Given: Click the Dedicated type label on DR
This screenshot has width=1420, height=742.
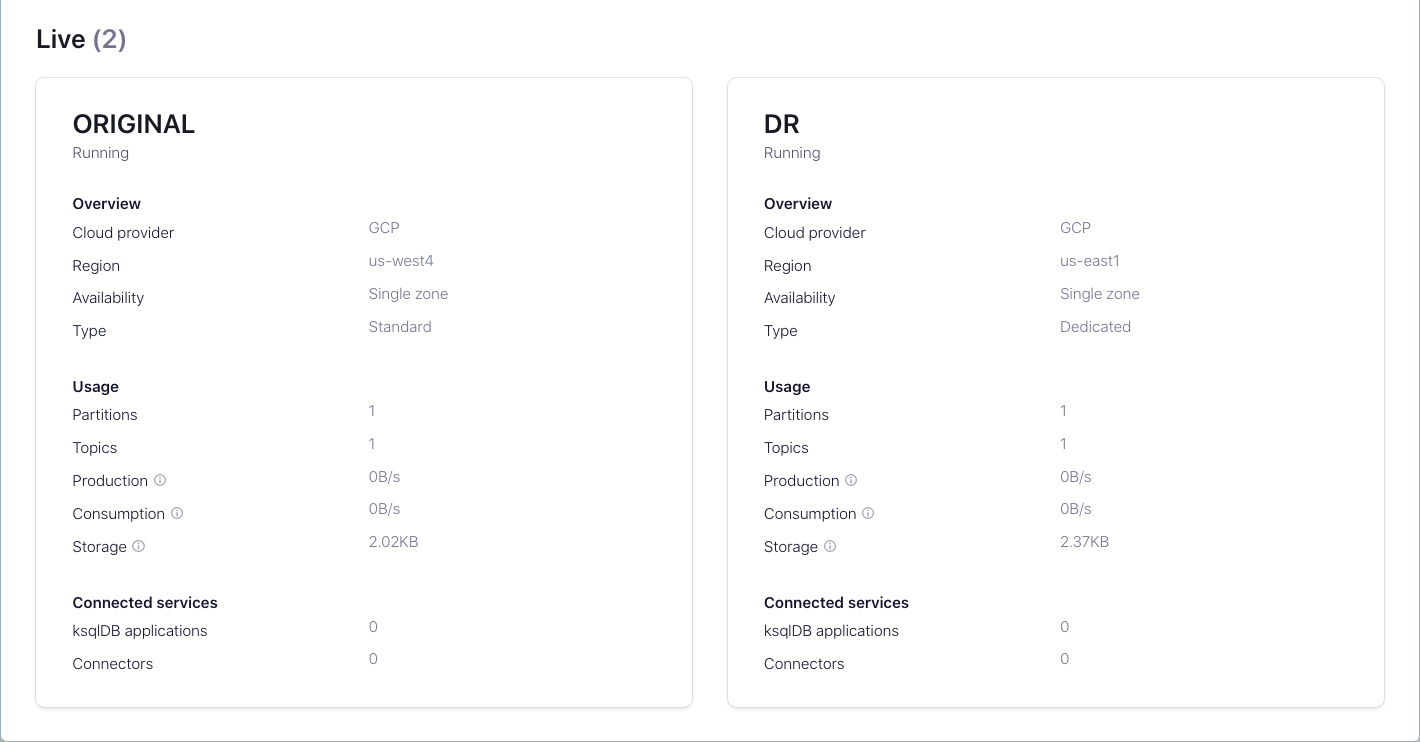Looking at the screenshot, I should click(x=1095, y=327).
